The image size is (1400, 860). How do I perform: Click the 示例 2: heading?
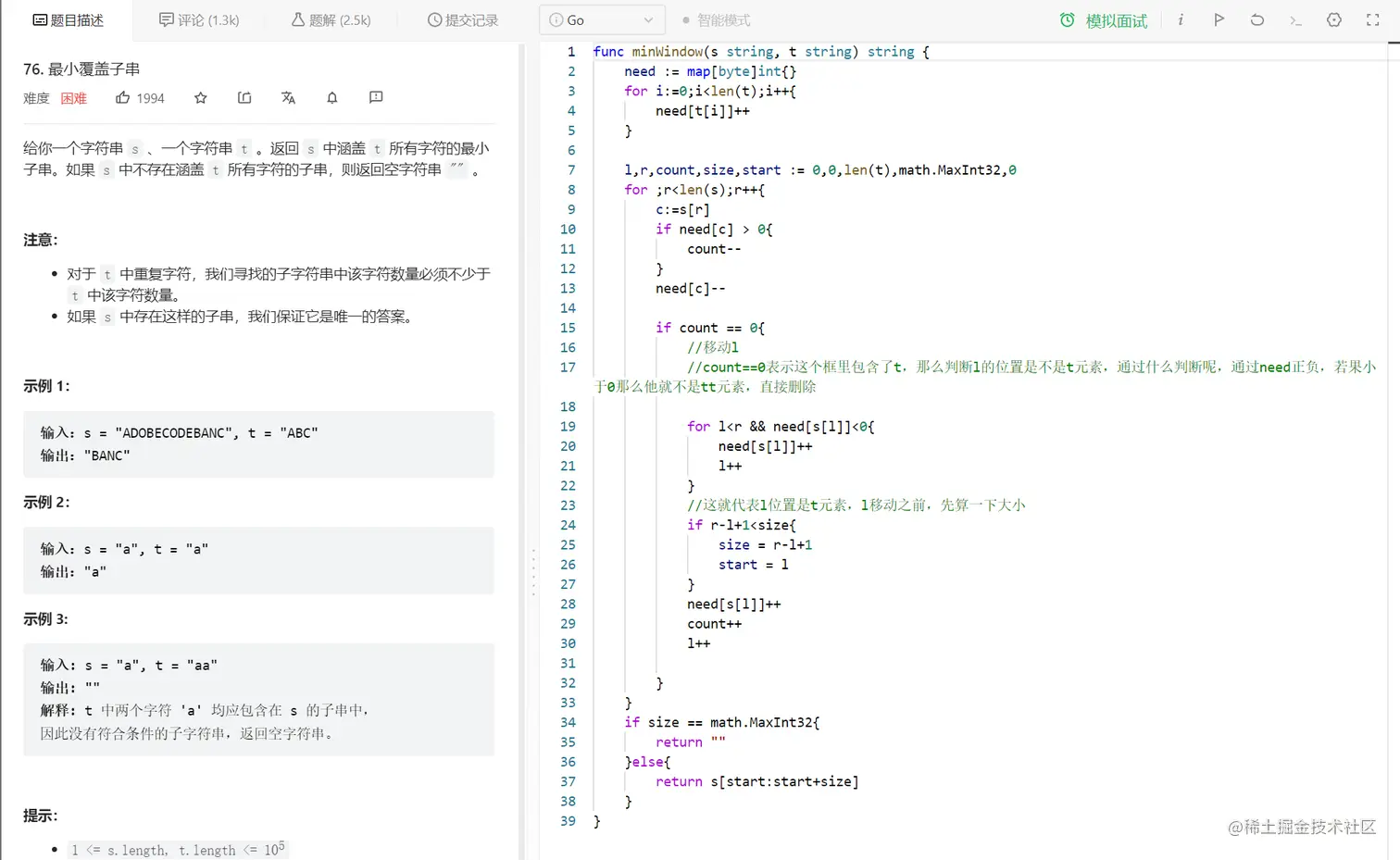46,503
